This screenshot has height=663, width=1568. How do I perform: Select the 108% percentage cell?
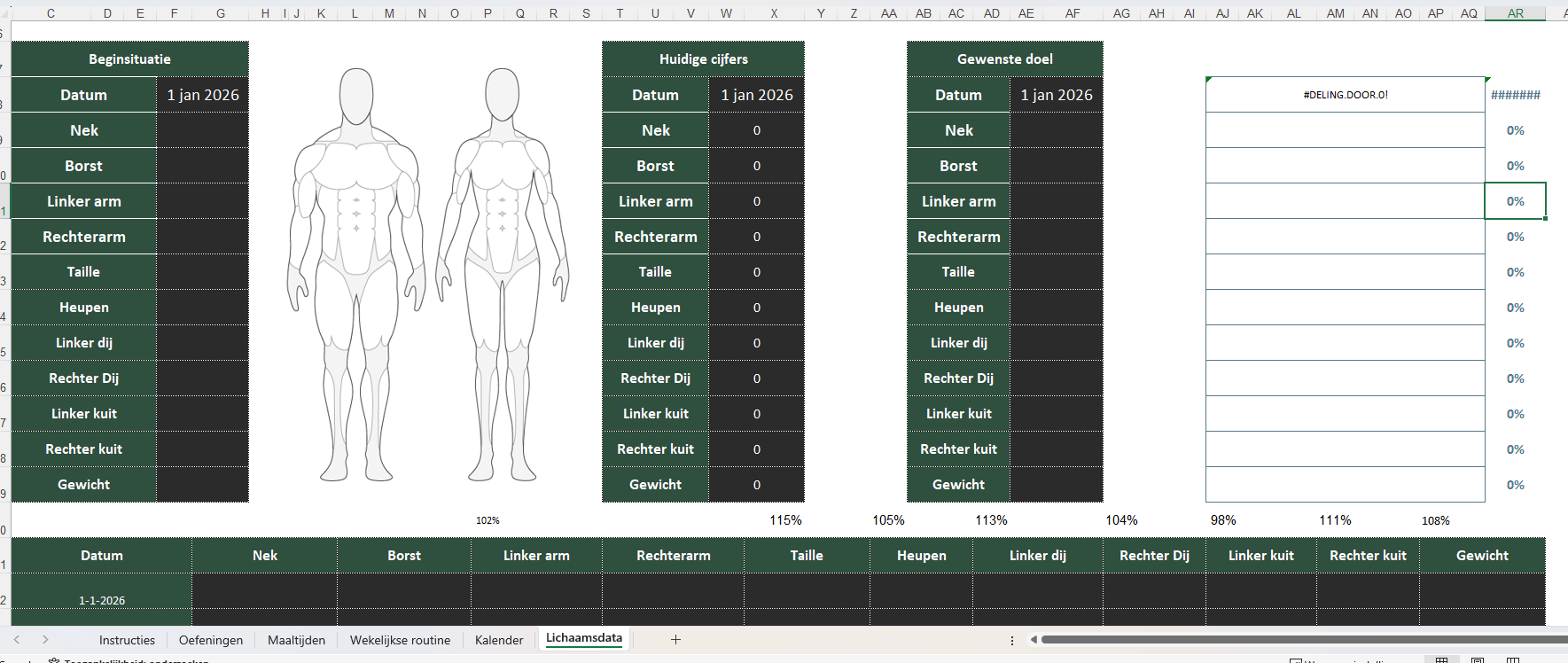coord(1436,520)
